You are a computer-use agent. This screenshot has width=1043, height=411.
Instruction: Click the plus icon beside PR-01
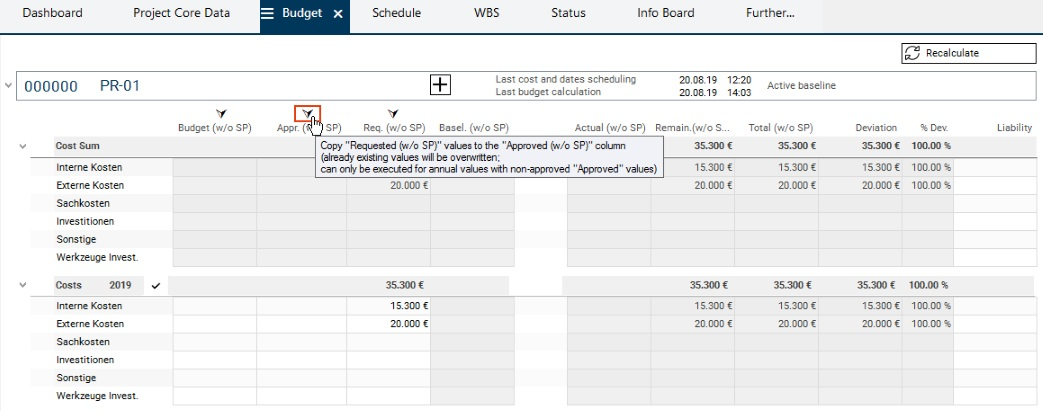click(x=440, y=85)
